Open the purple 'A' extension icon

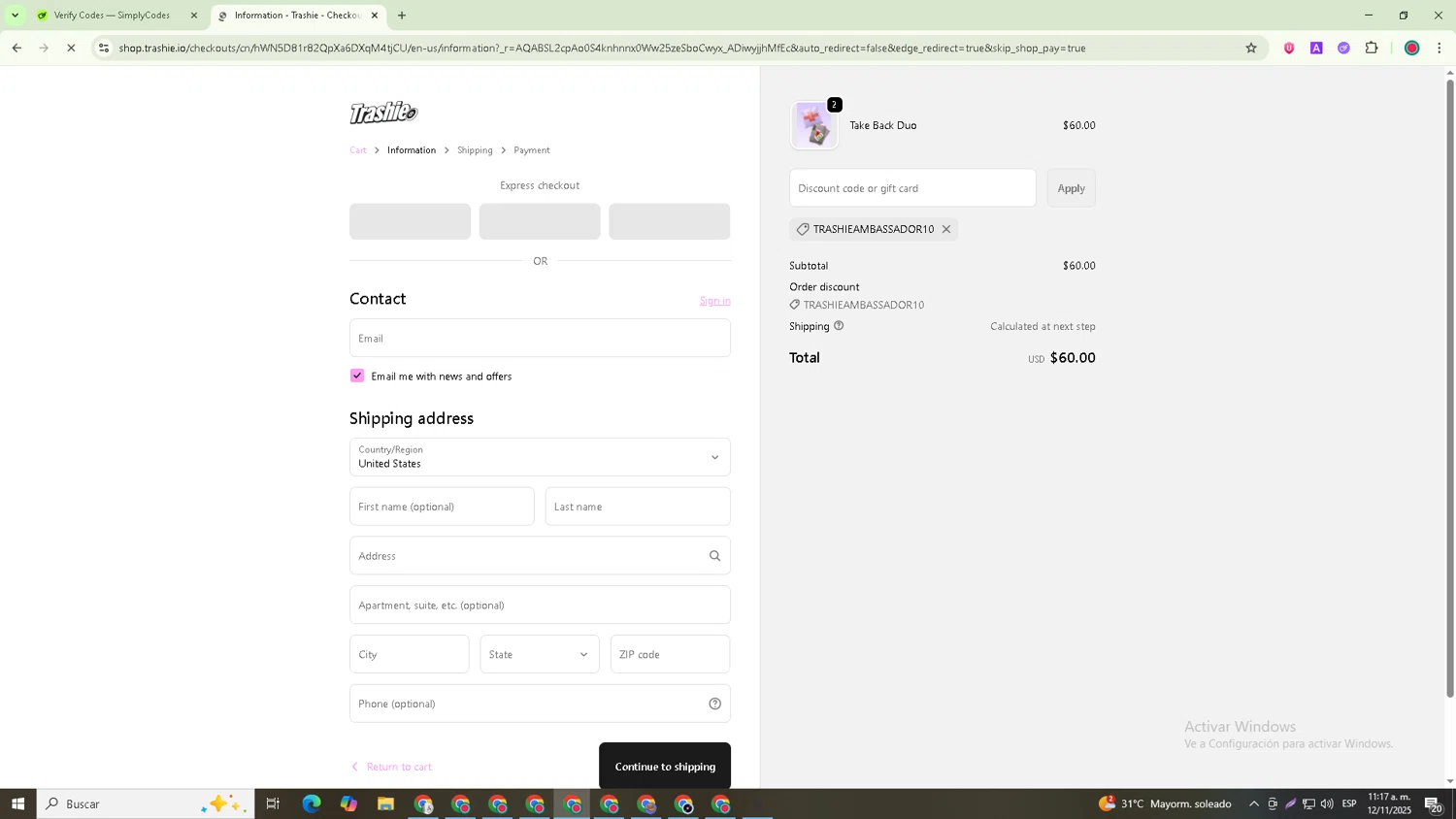coord(1316,48)
